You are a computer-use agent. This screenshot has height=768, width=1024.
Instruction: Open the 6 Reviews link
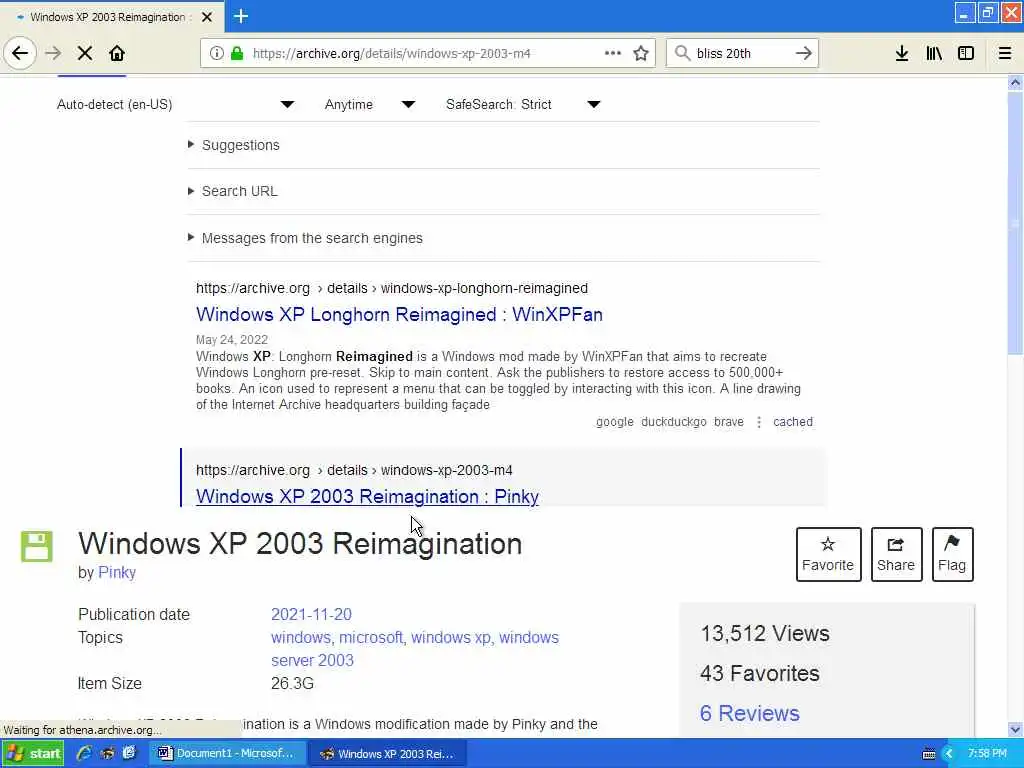pyautogui.click(x=750, y=713)
